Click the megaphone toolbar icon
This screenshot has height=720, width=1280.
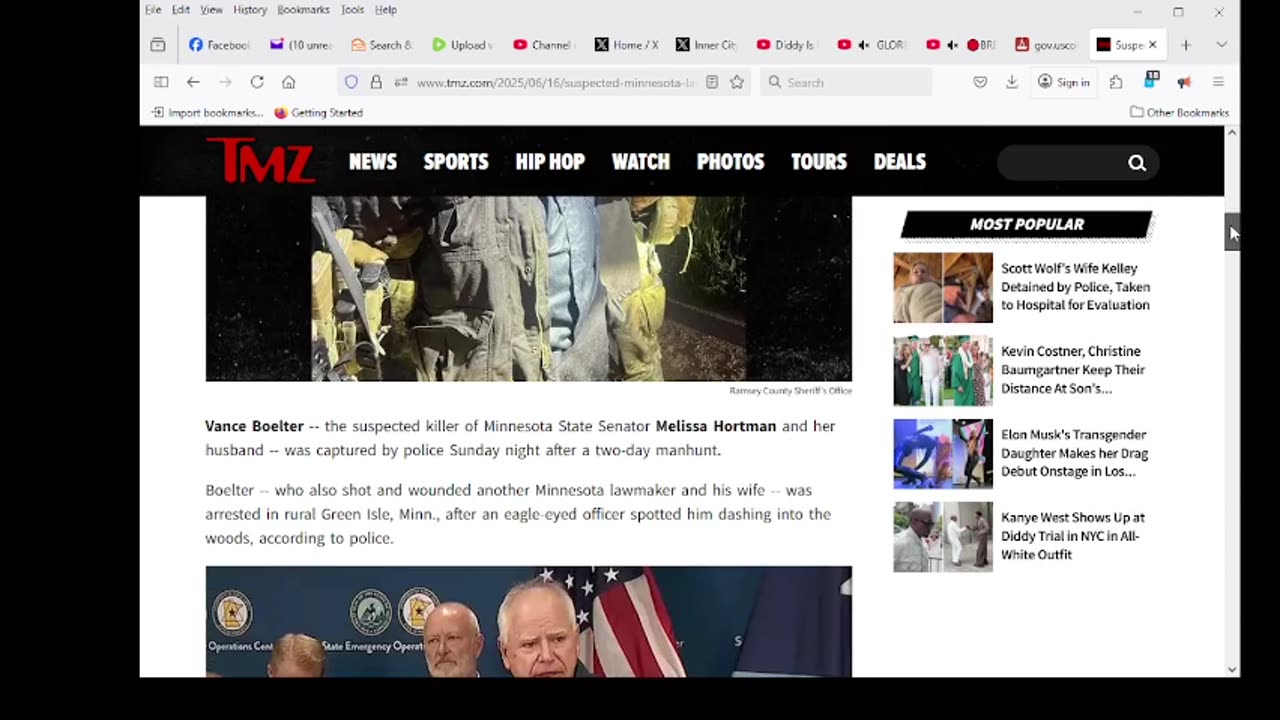1184,82
